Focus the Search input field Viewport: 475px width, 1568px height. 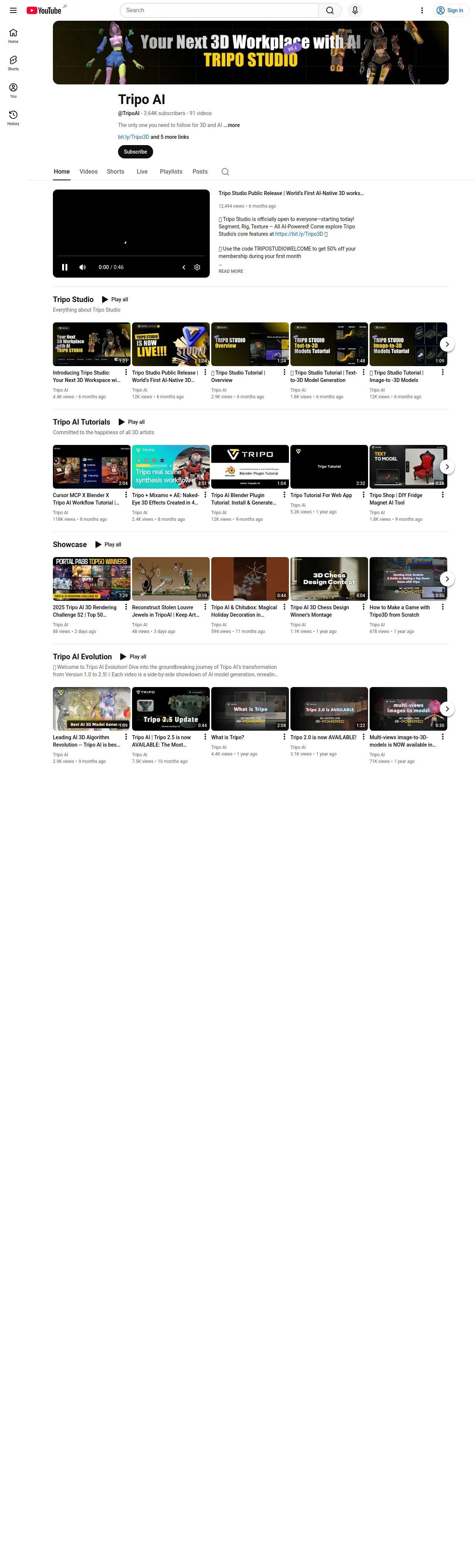point(219,10)
